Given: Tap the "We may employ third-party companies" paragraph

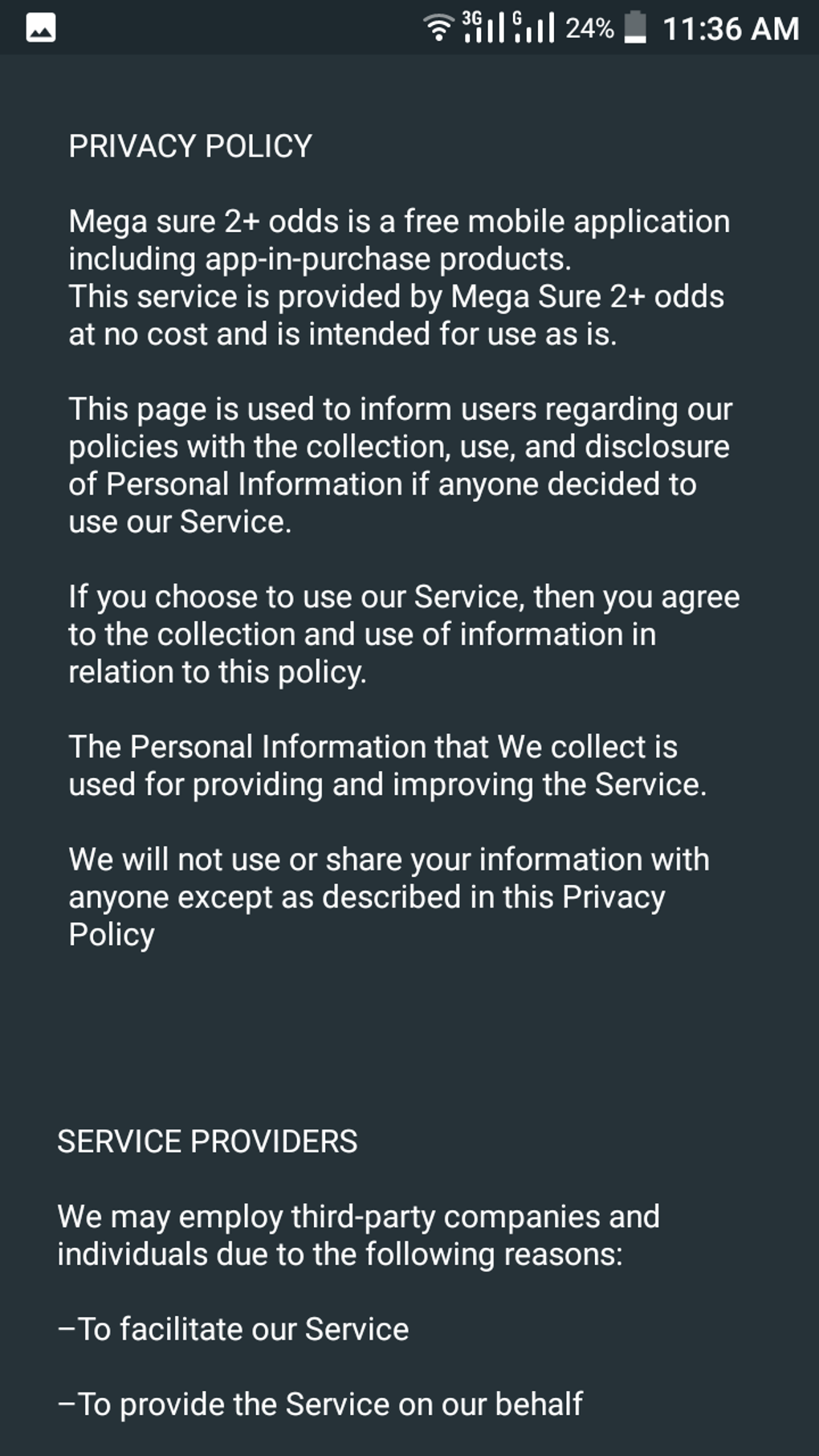Looking at the screenshot, I should pos(358,1235).
